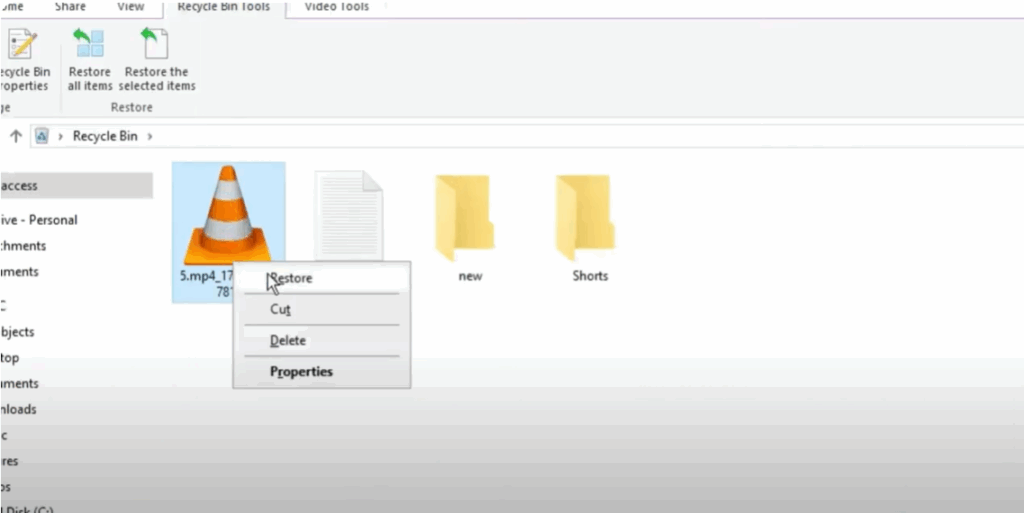Click the Up arrow navigation button
Image resolution: width=1024 pixels, height=513 pixels.
(x=16, y=136)
